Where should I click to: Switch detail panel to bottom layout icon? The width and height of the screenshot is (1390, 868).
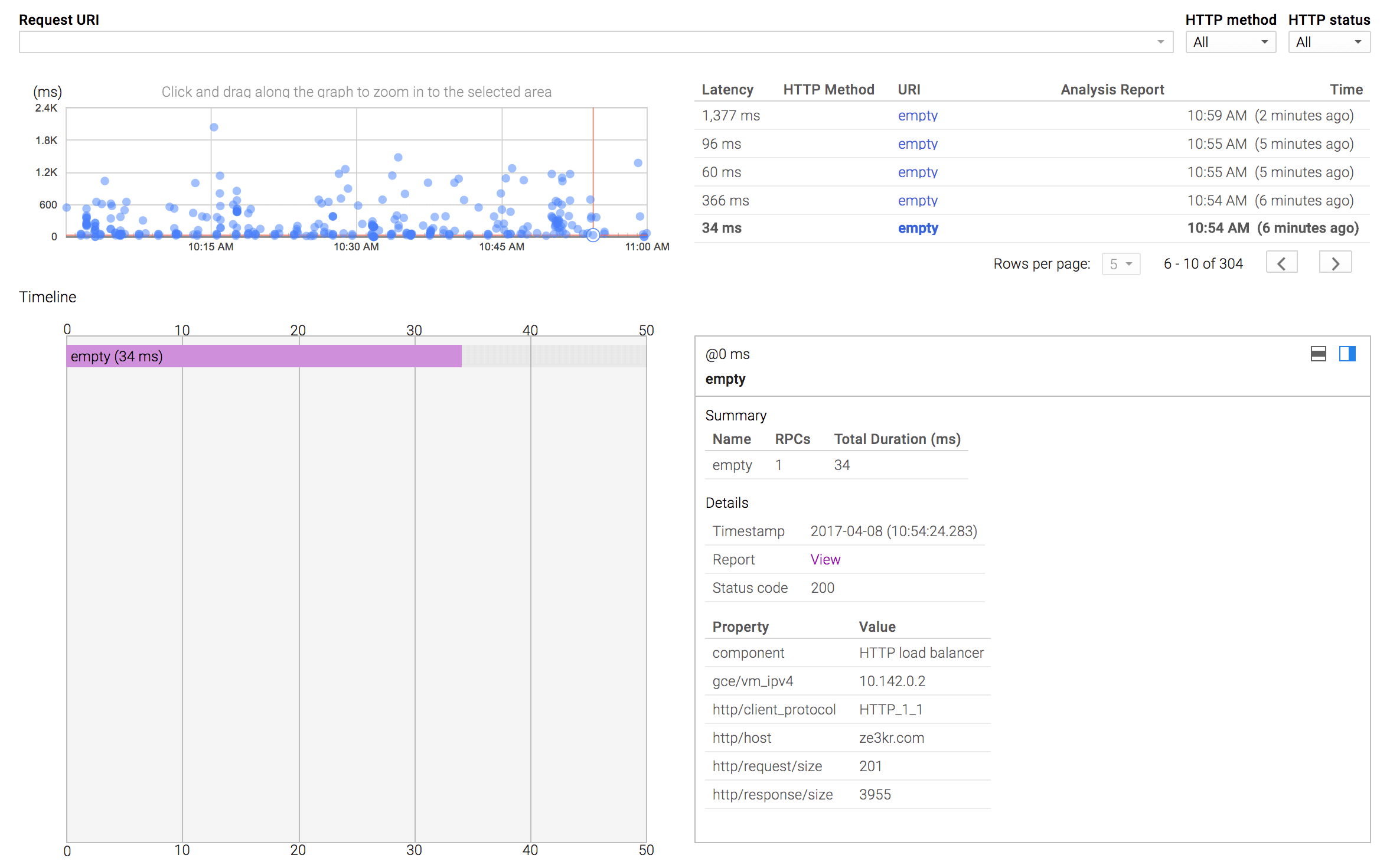(x=1318, y=354)
